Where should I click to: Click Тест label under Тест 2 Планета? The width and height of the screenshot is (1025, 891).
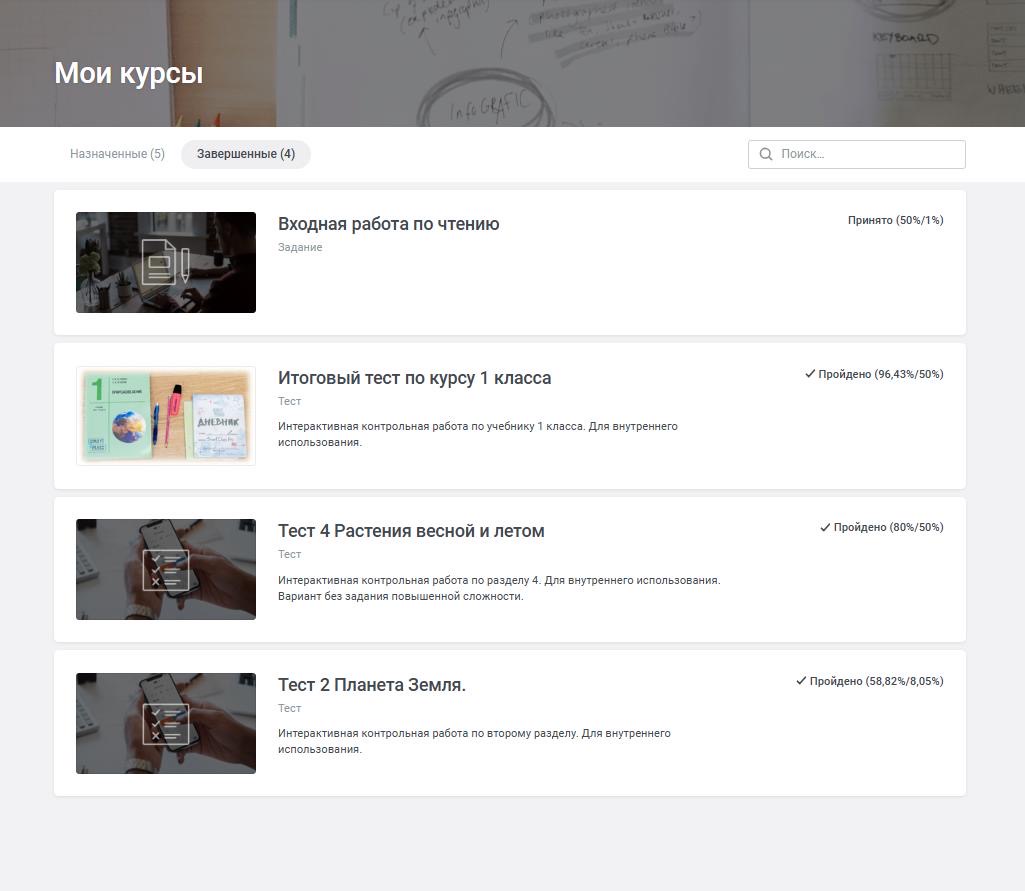click(290, 708)
